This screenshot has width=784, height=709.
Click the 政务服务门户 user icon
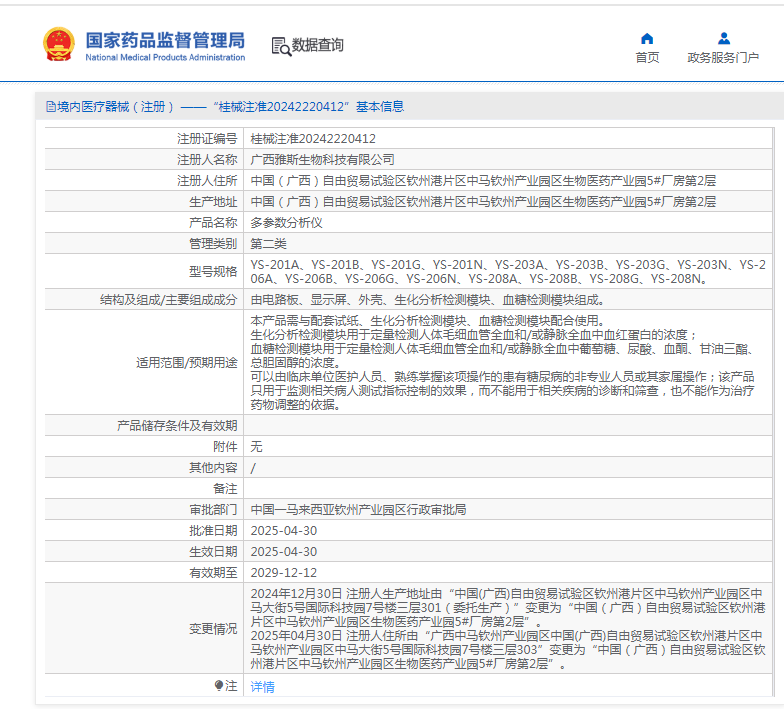(x=724, y=38)
